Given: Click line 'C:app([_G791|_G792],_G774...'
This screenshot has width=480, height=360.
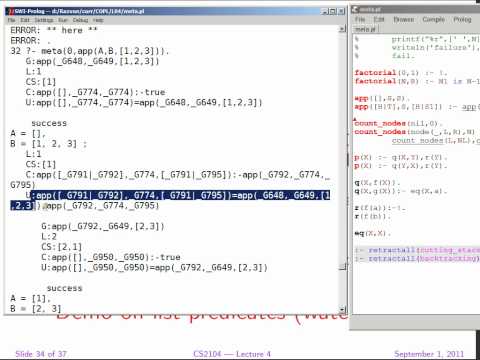Looking at the screenshot, I should pyautogui.click(x=177, y=175).
